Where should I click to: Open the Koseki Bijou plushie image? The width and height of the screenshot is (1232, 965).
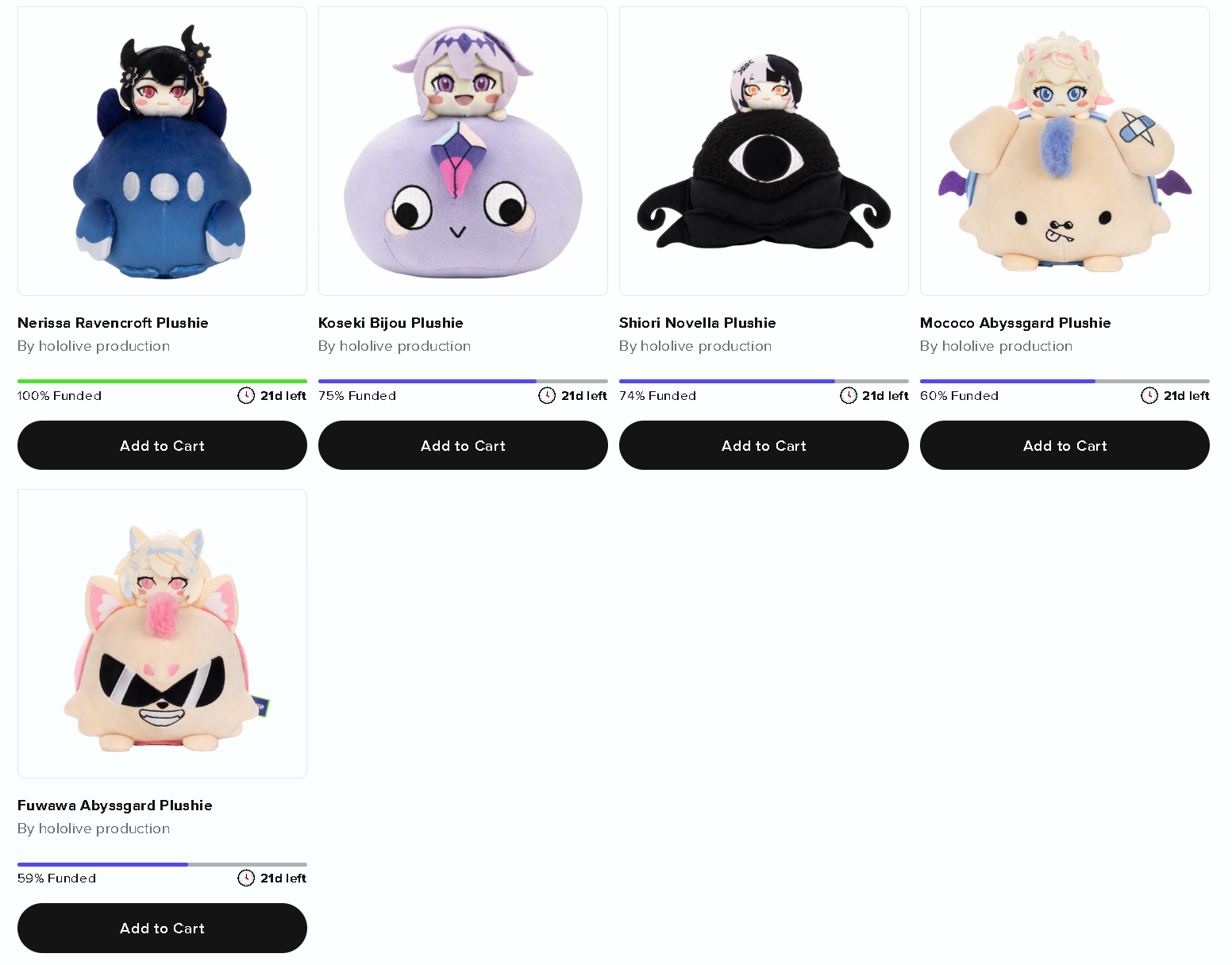[x=463, y=151]
